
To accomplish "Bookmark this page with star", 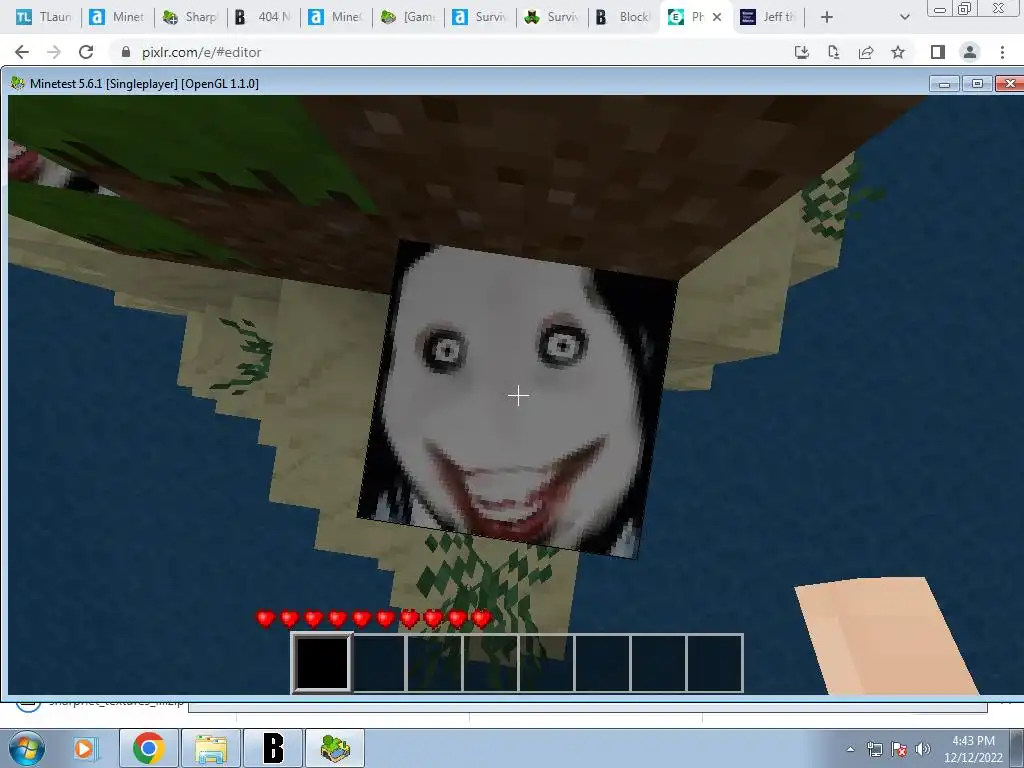I will coord(898,52).
